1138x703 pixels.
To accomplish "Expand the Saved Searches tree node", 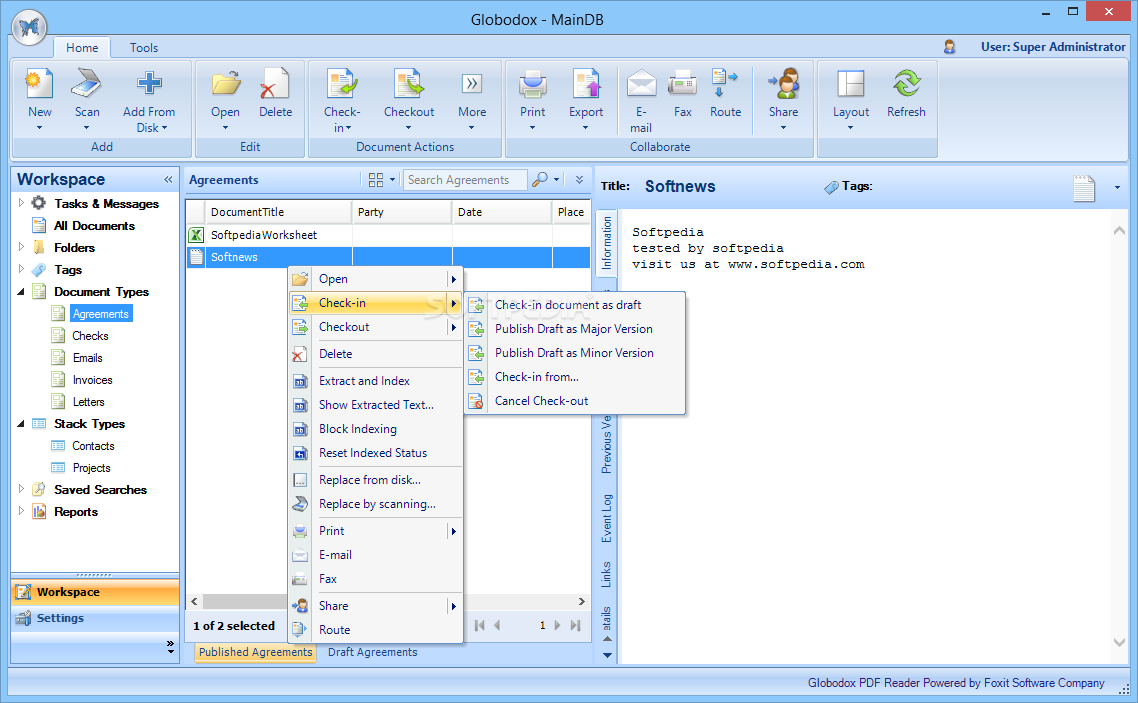I will pos(21,489).
